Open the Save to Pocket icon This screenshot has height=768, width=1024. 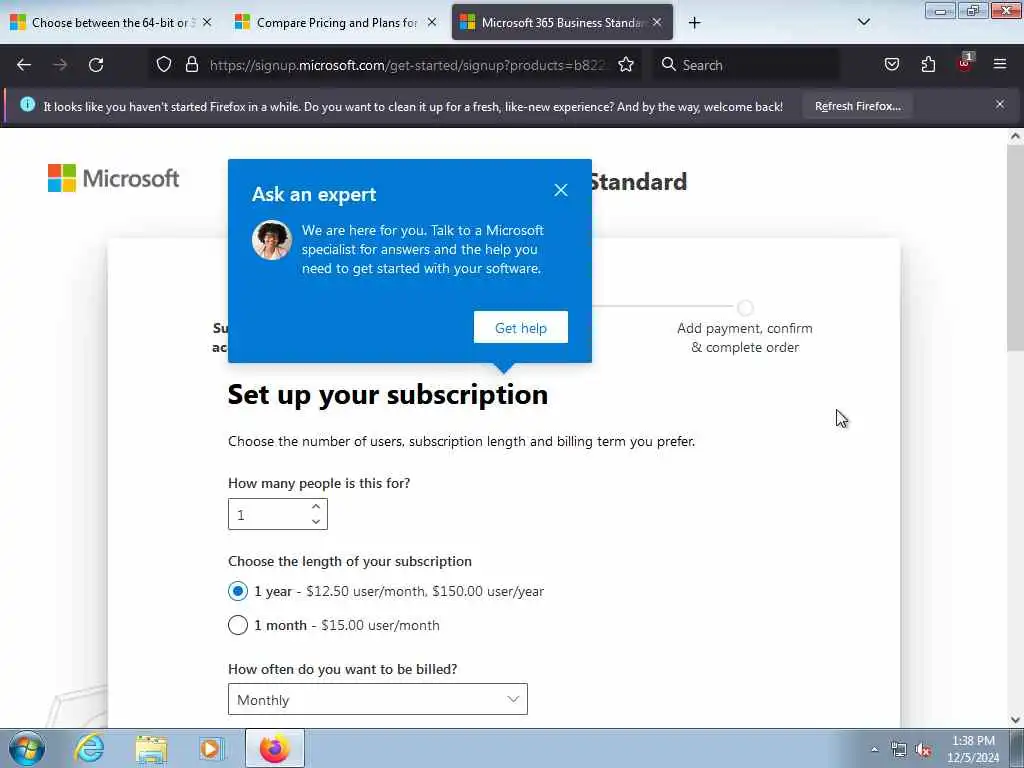(891, 64)
